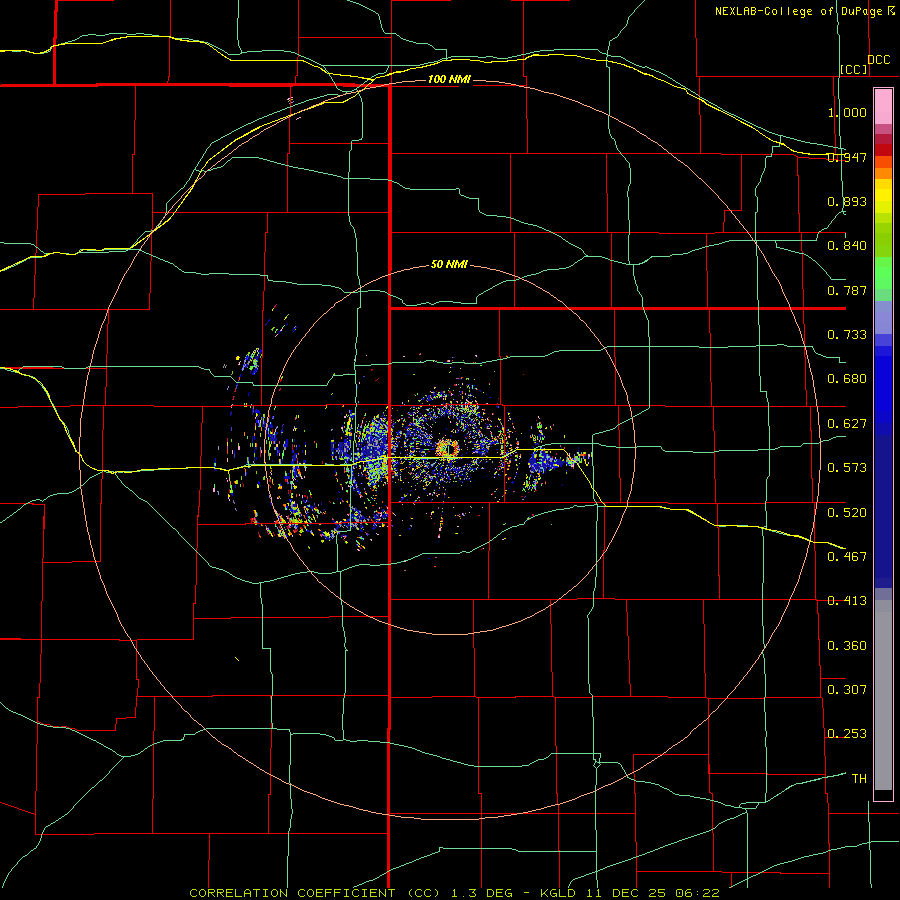Viewport: 900px width, 900px height.
Task: Click the 0.307 value on color scale
Action: coord(847,690)
